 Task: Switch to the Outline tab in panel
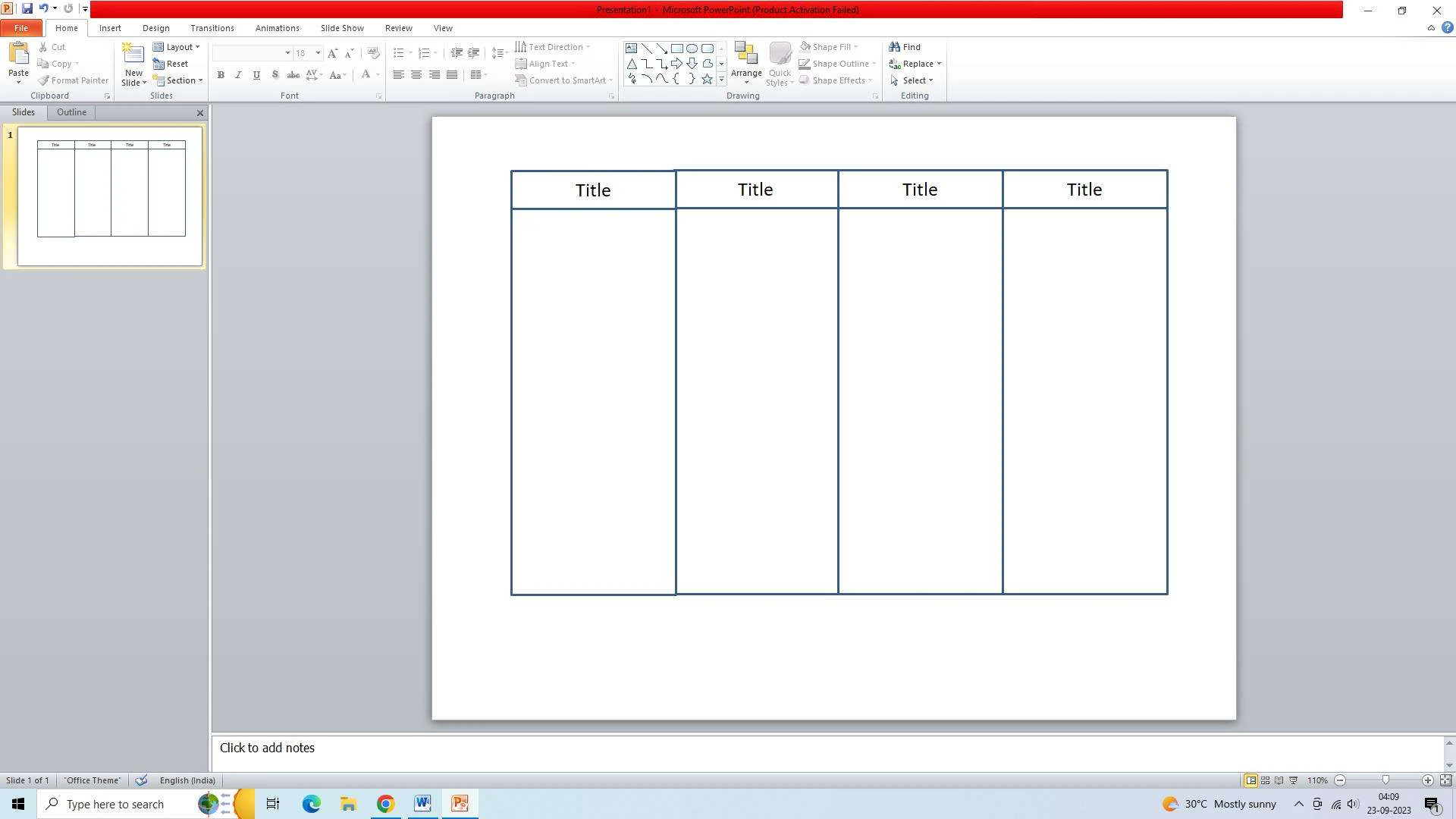(71, 112)
